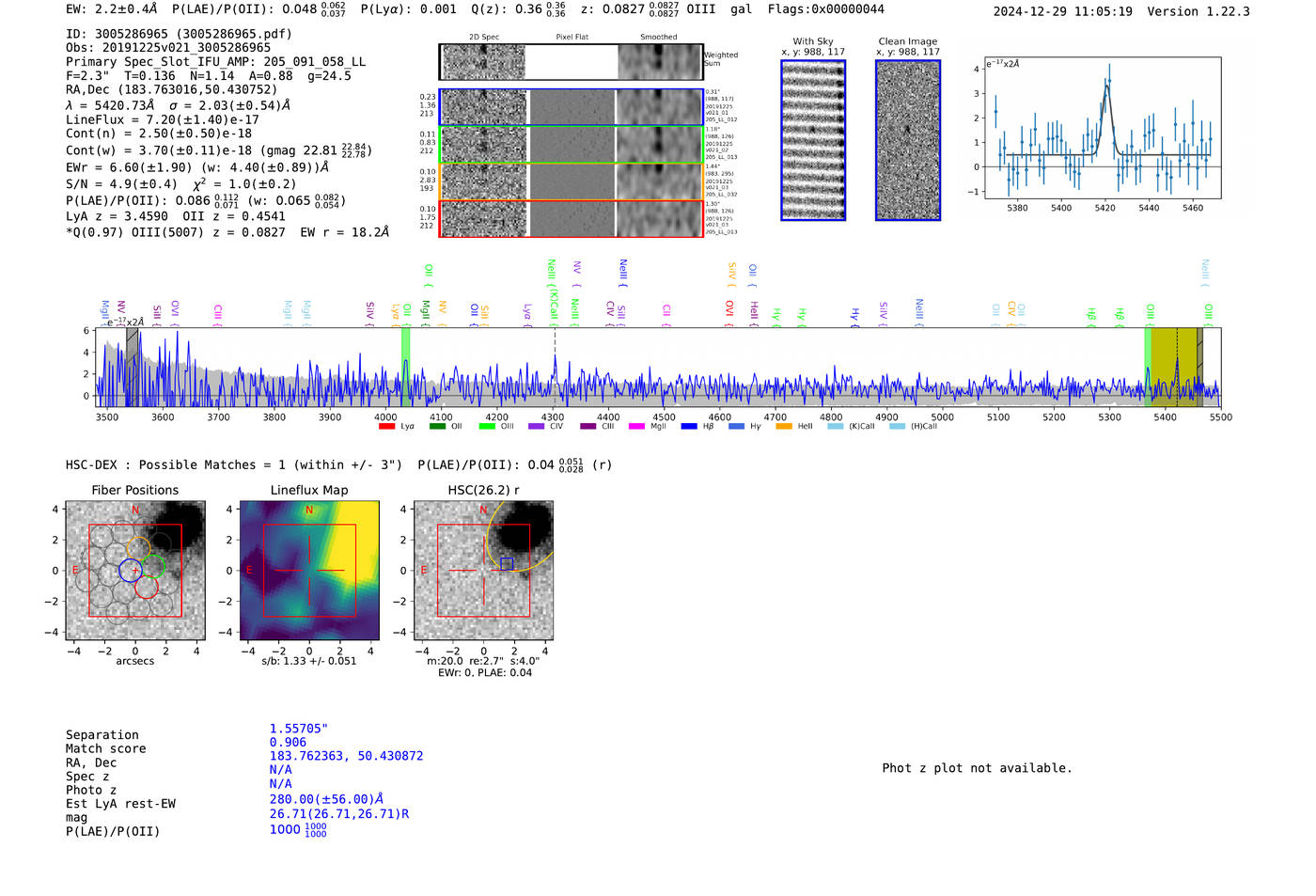Click the ID: 3005286965 text
The width and height of the screenshot is (1316, 896).
click(x=179, y=34)
